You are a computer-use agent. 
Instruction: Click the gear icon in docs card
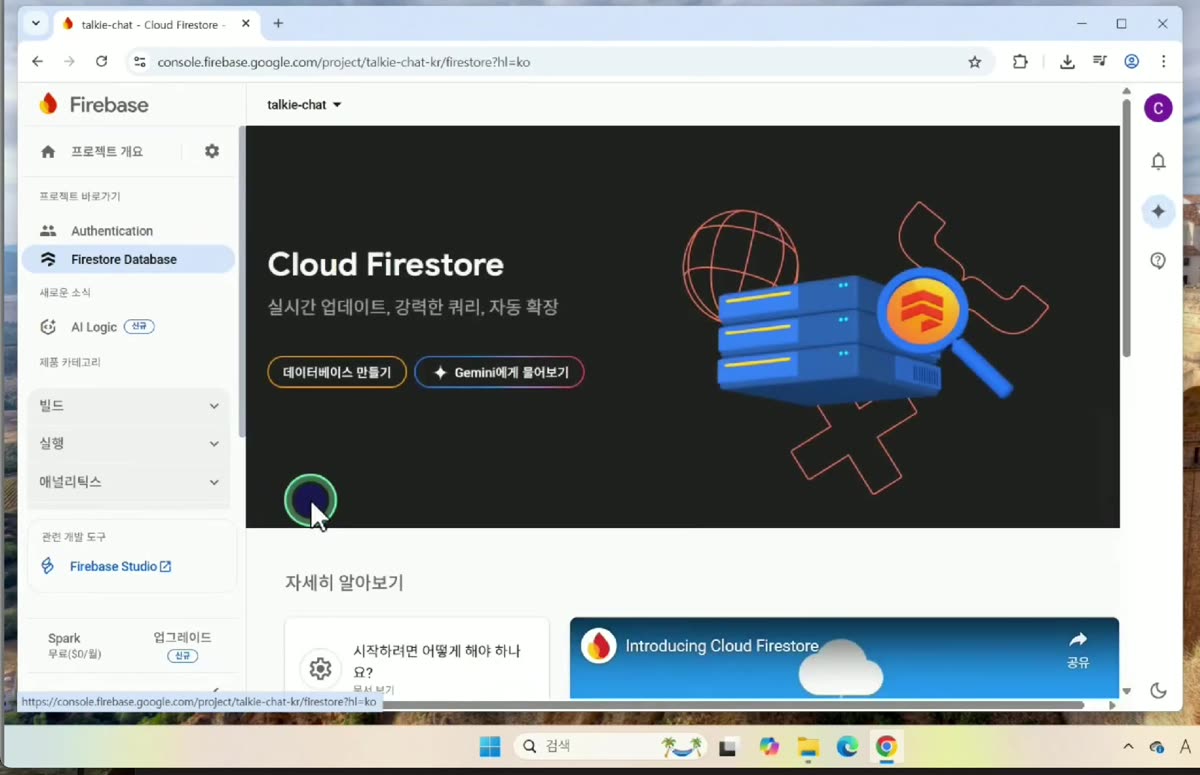point(320,669)
